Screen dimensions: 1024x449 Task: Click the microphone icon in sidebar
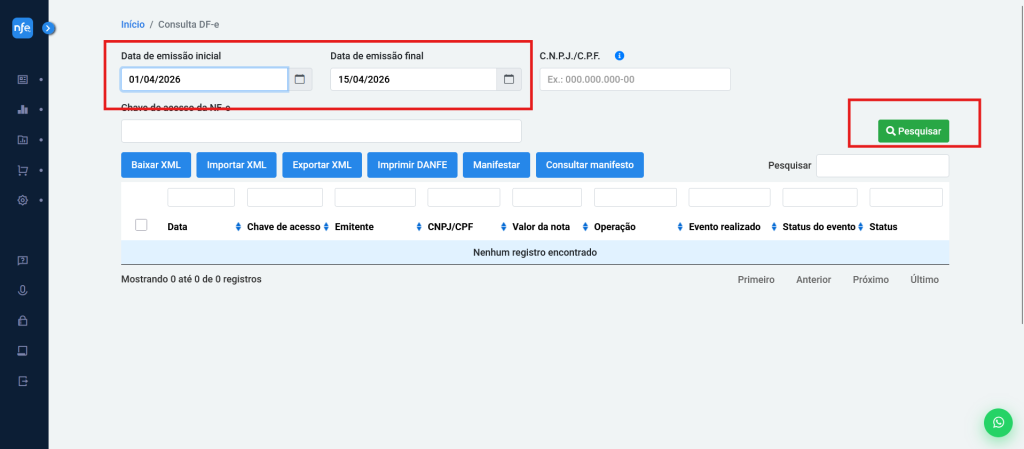pyautogui.click(x=23, y=290)
